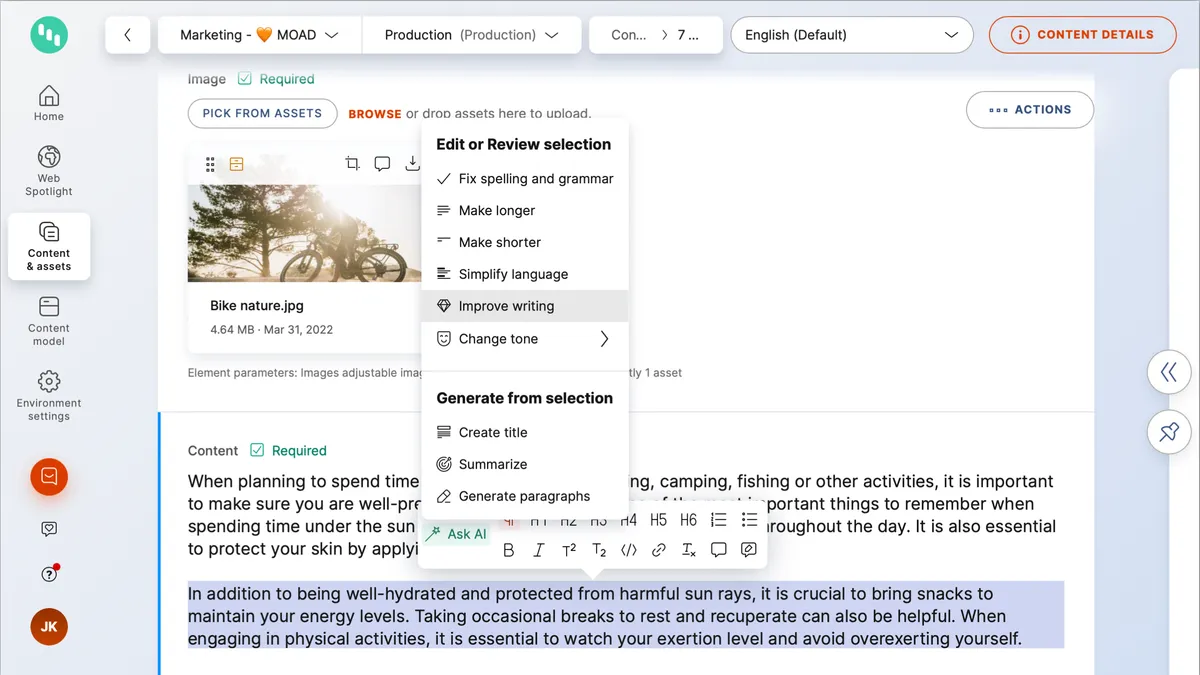The width and height of the screenshot is (1200, 675).
Task: Open the Con… breadcrumb path
Action: (x=629, y=35)
